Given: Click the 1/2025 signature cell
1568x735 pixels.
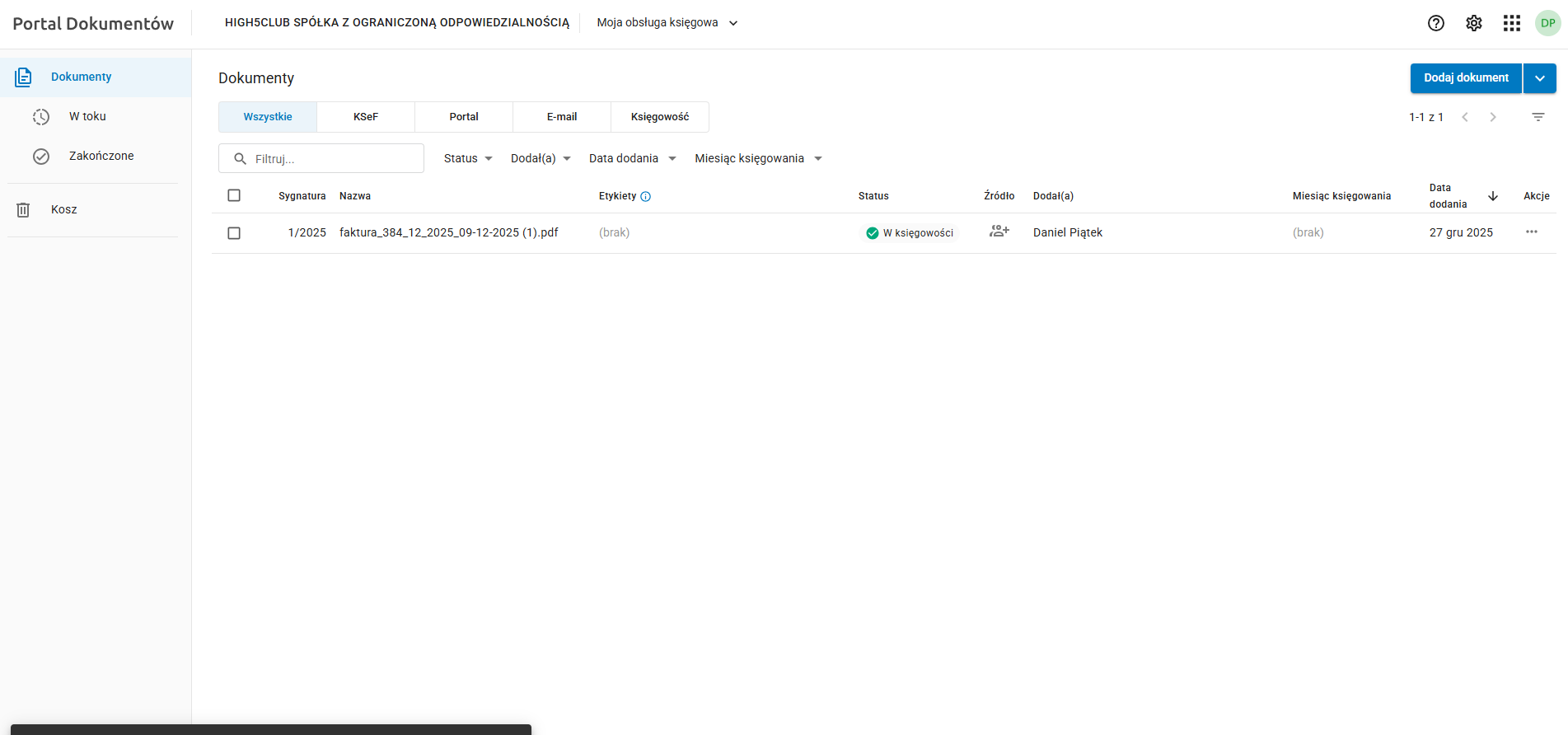Looking at the screenshot, I should pyautogui.click(x=307, y=233).
